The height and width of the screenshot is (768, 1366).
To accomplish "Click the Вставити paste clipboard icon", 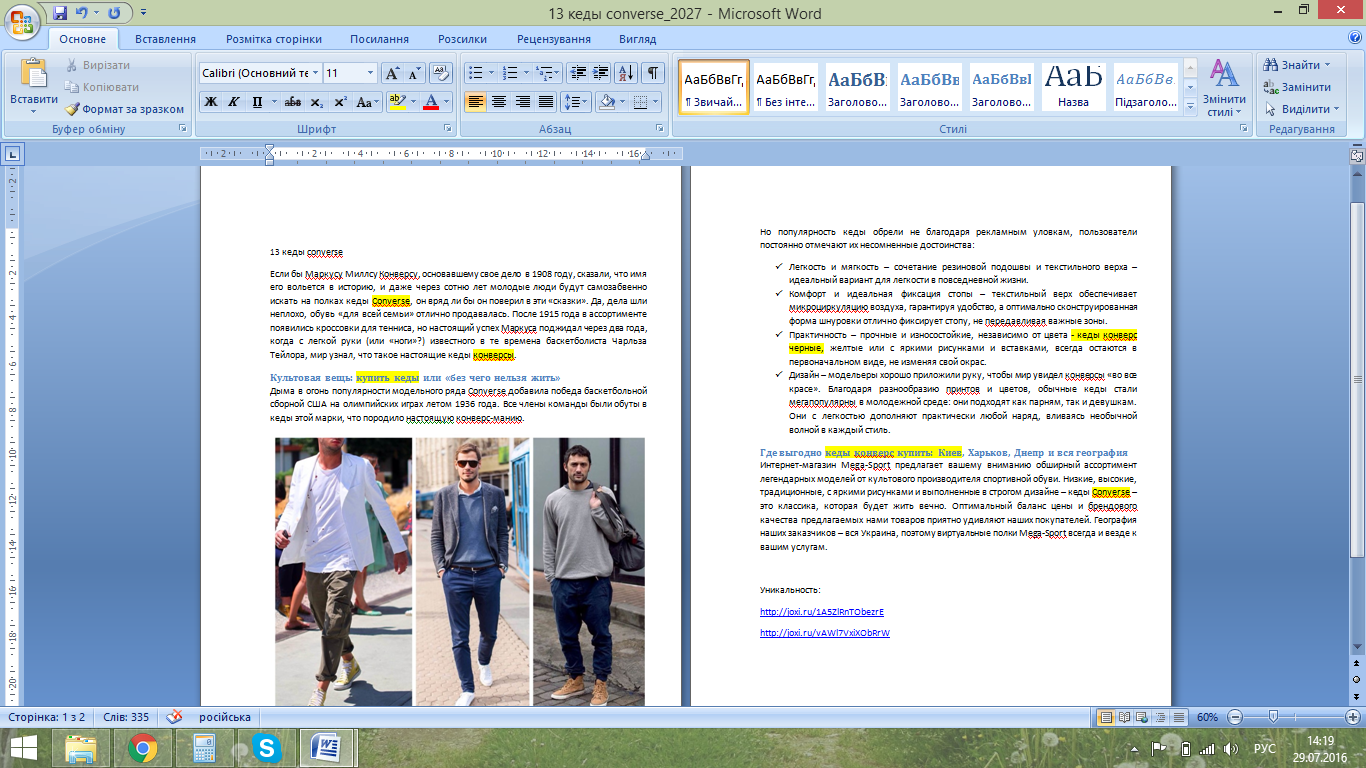I will click(x=34, y=74).
